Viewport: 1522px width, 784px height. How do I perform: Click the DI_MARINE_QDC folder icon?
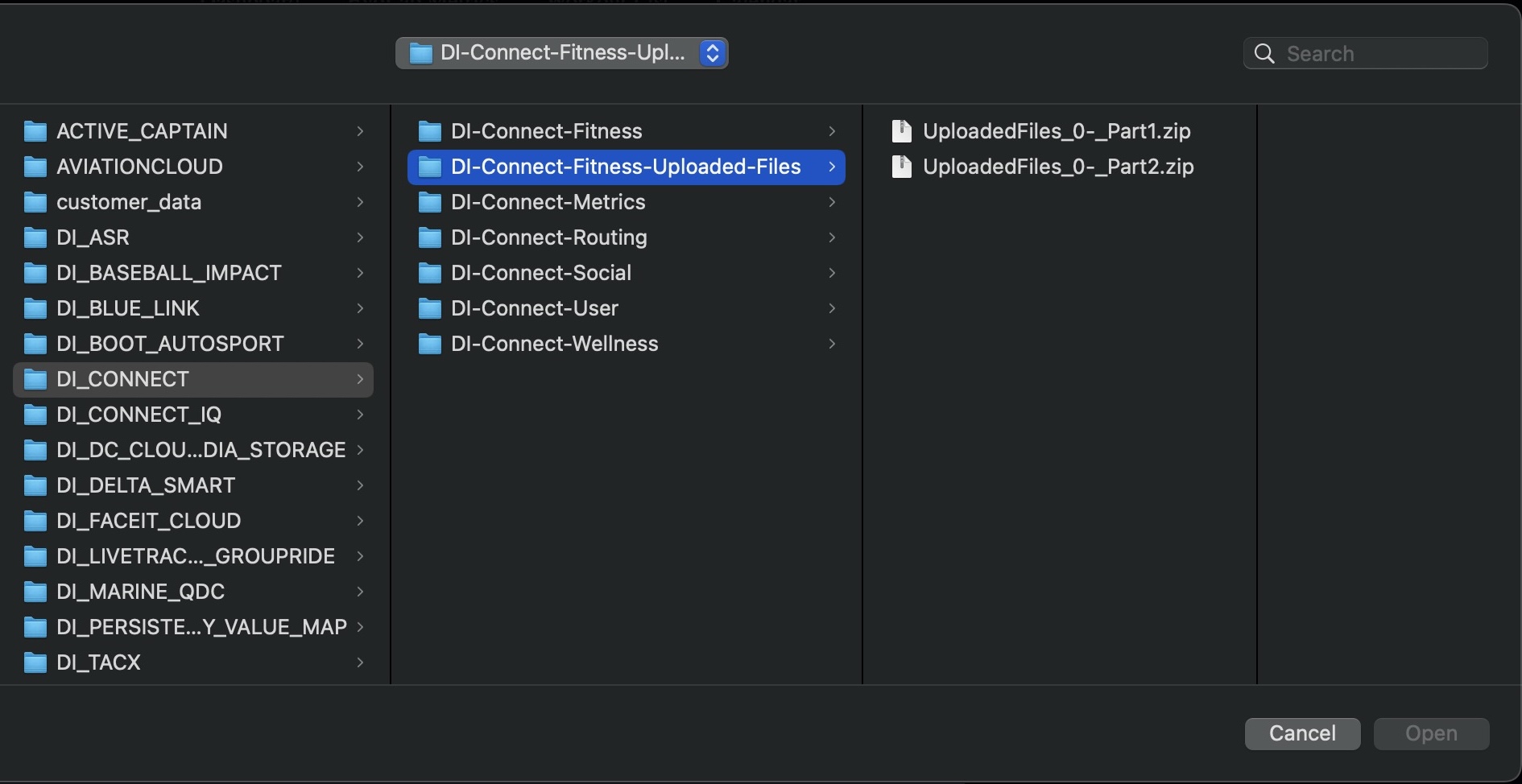[35, 592]
